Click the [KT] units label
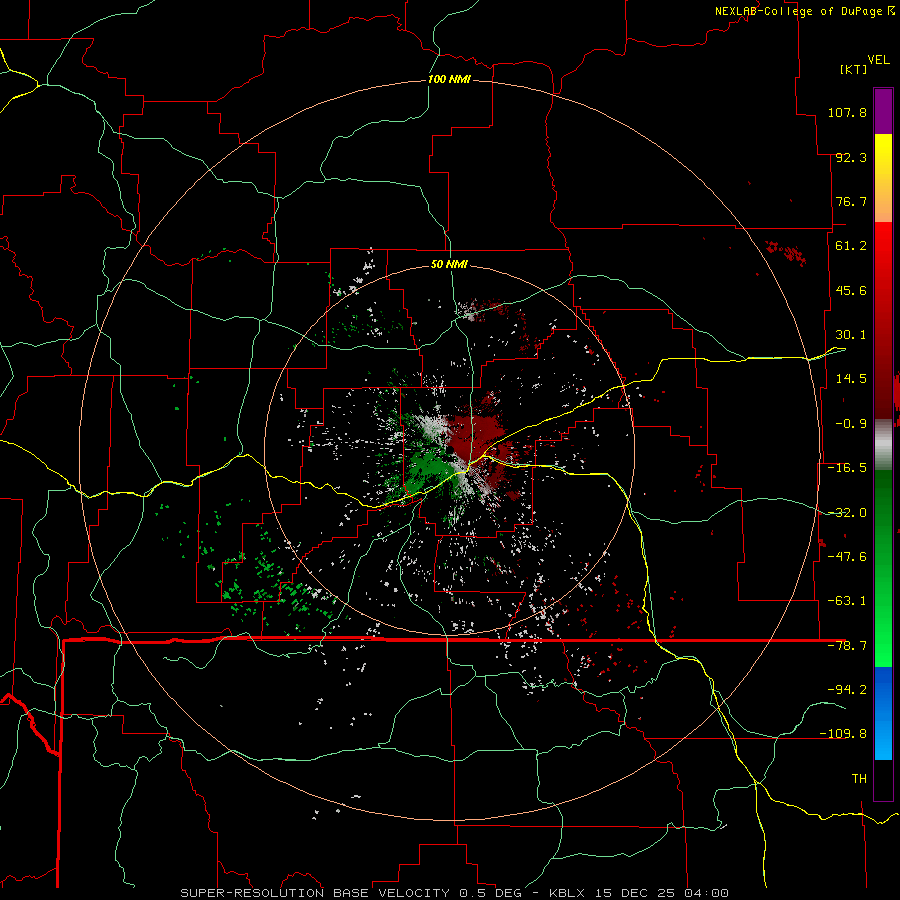 pyautogui.click(x=853, y=69)
